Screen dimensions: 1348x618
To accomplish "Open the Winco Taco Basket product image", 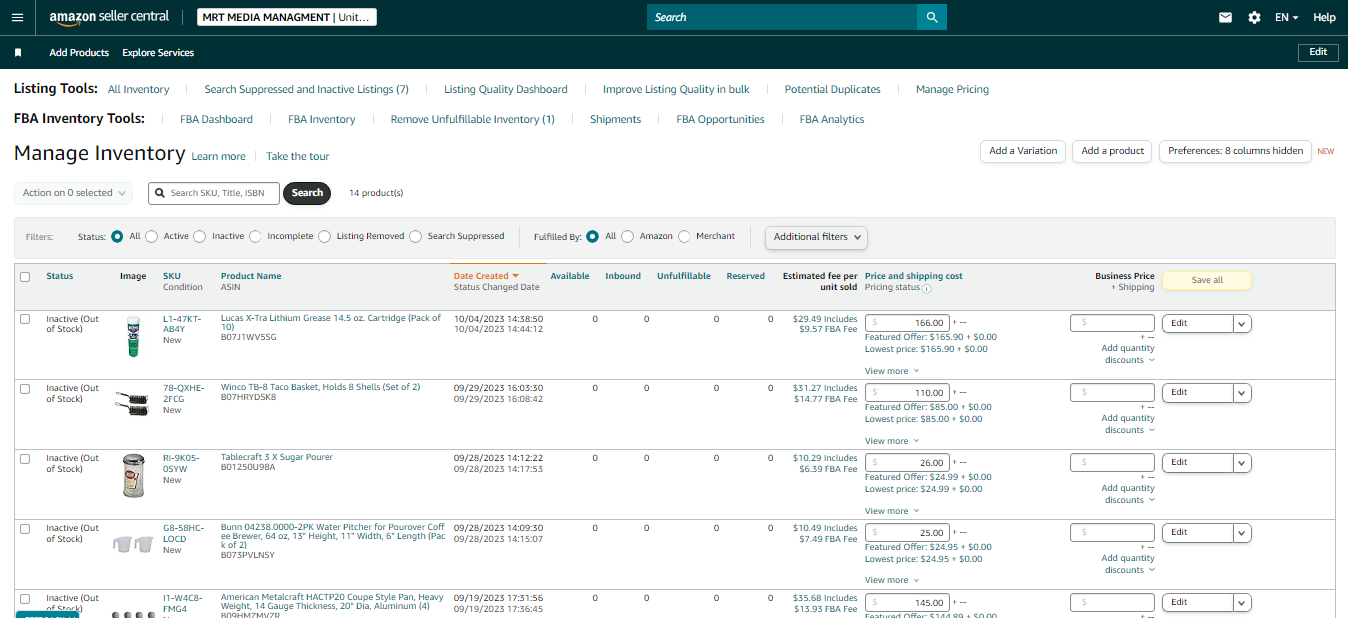I will pos(134,402).
